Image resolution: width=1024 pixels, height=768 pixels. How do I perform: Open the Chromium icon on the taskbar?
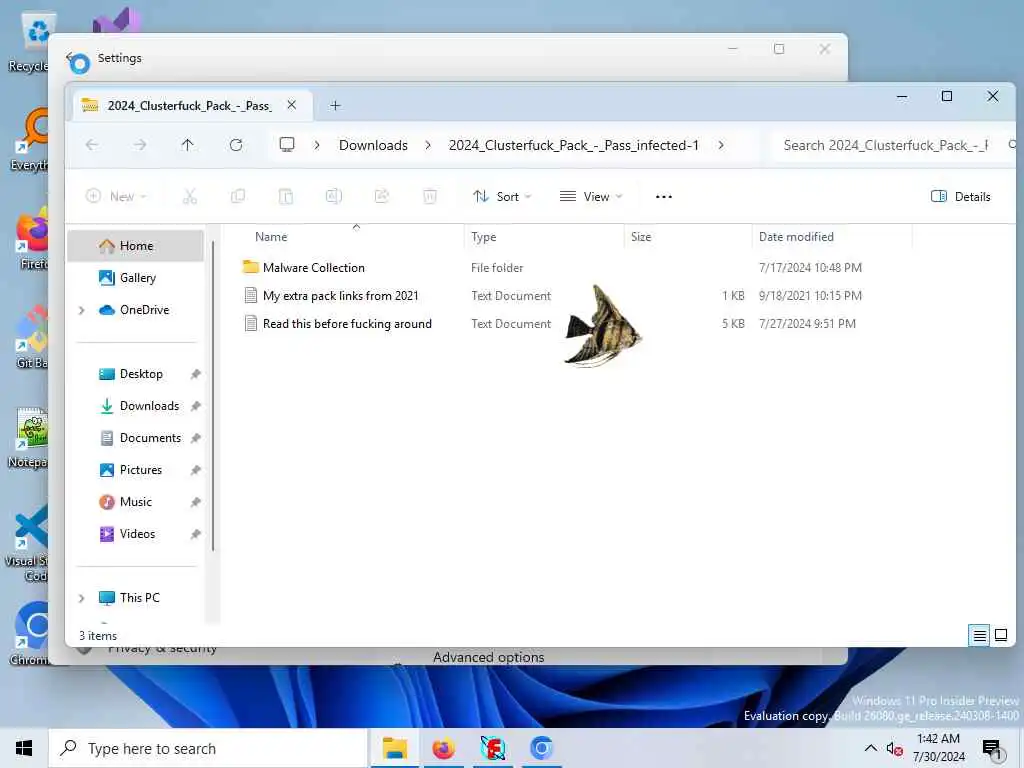[x=541, y=748]
